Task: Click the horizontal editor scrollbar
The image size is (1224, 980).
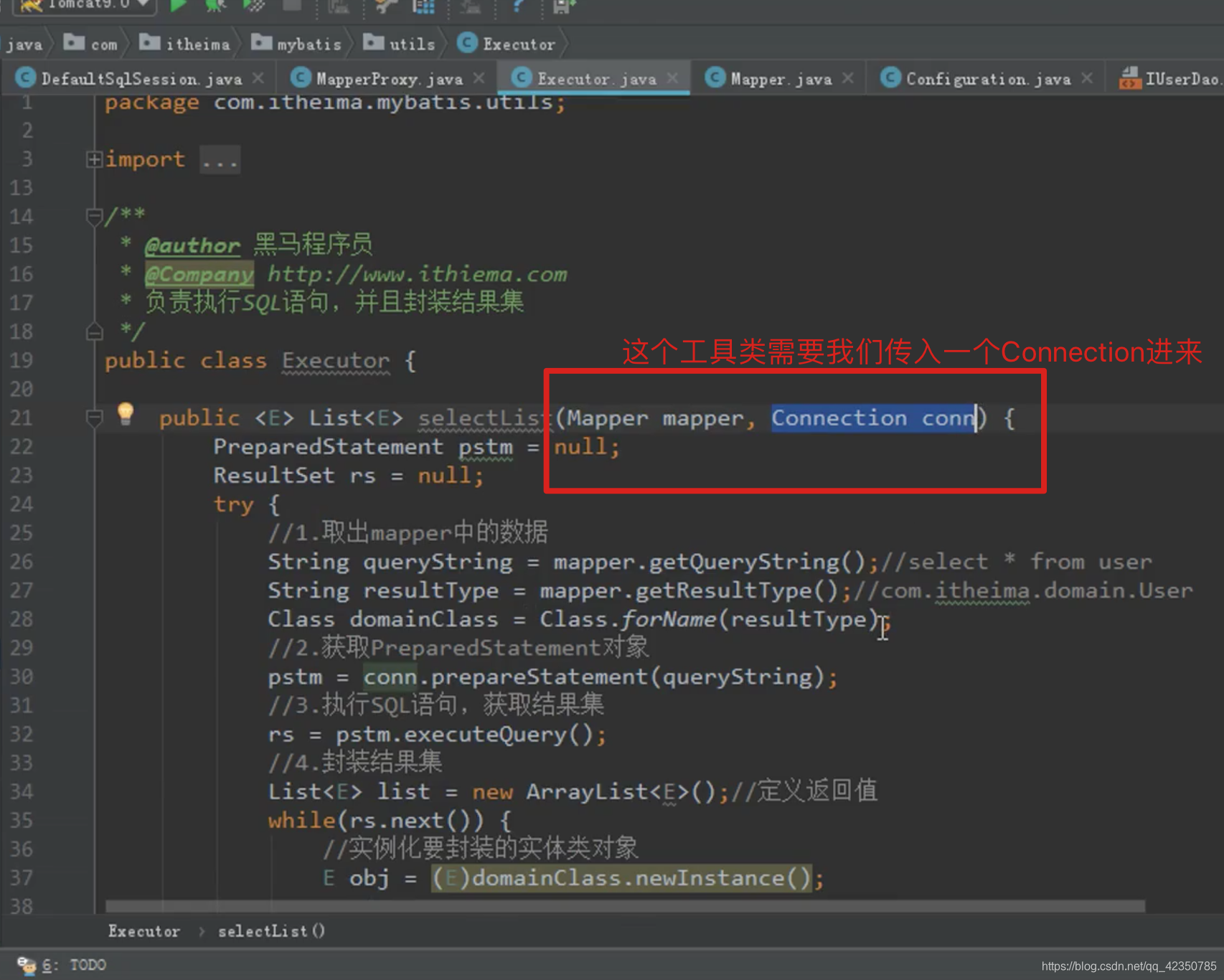Action: [624, 907]
